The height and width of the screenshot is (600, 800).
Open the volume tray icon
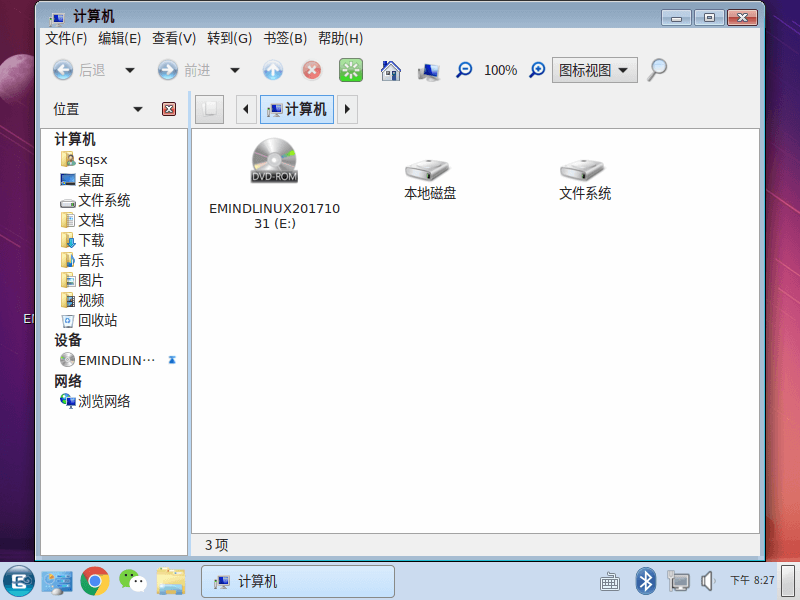coord(708,581)
